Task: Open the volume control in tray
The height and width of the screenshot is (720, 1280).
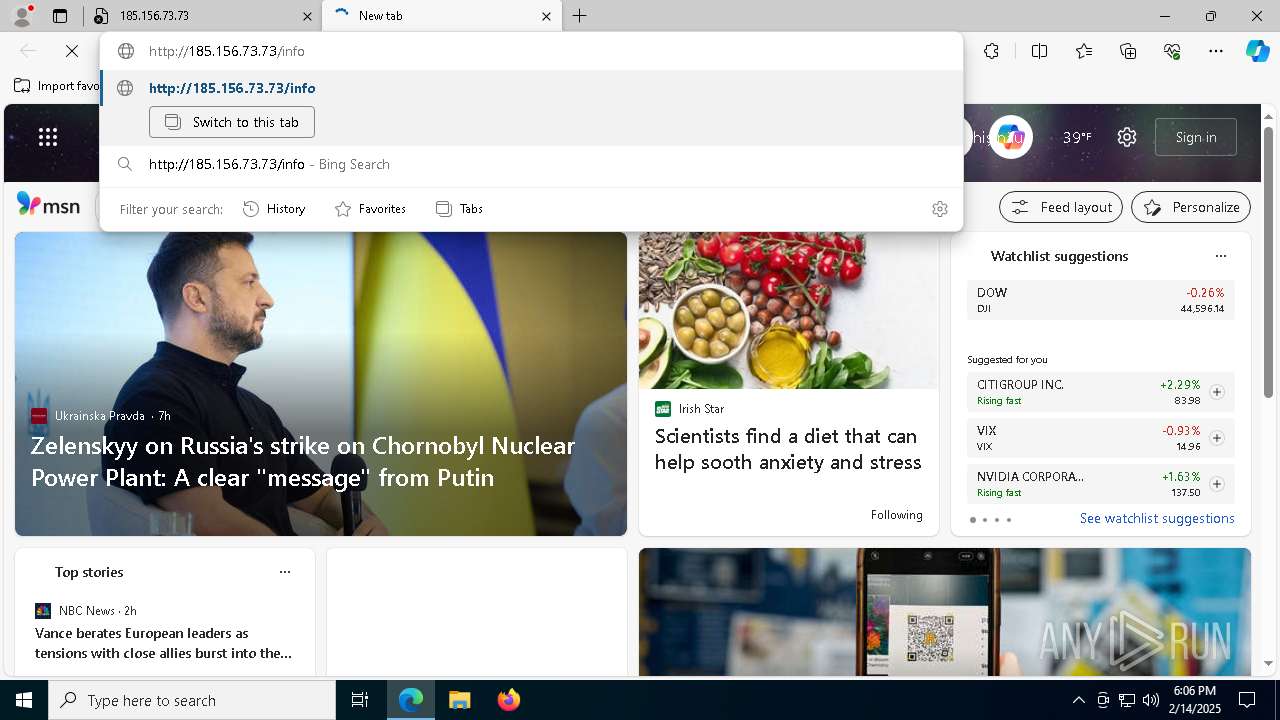Action: coord(1151,700)
